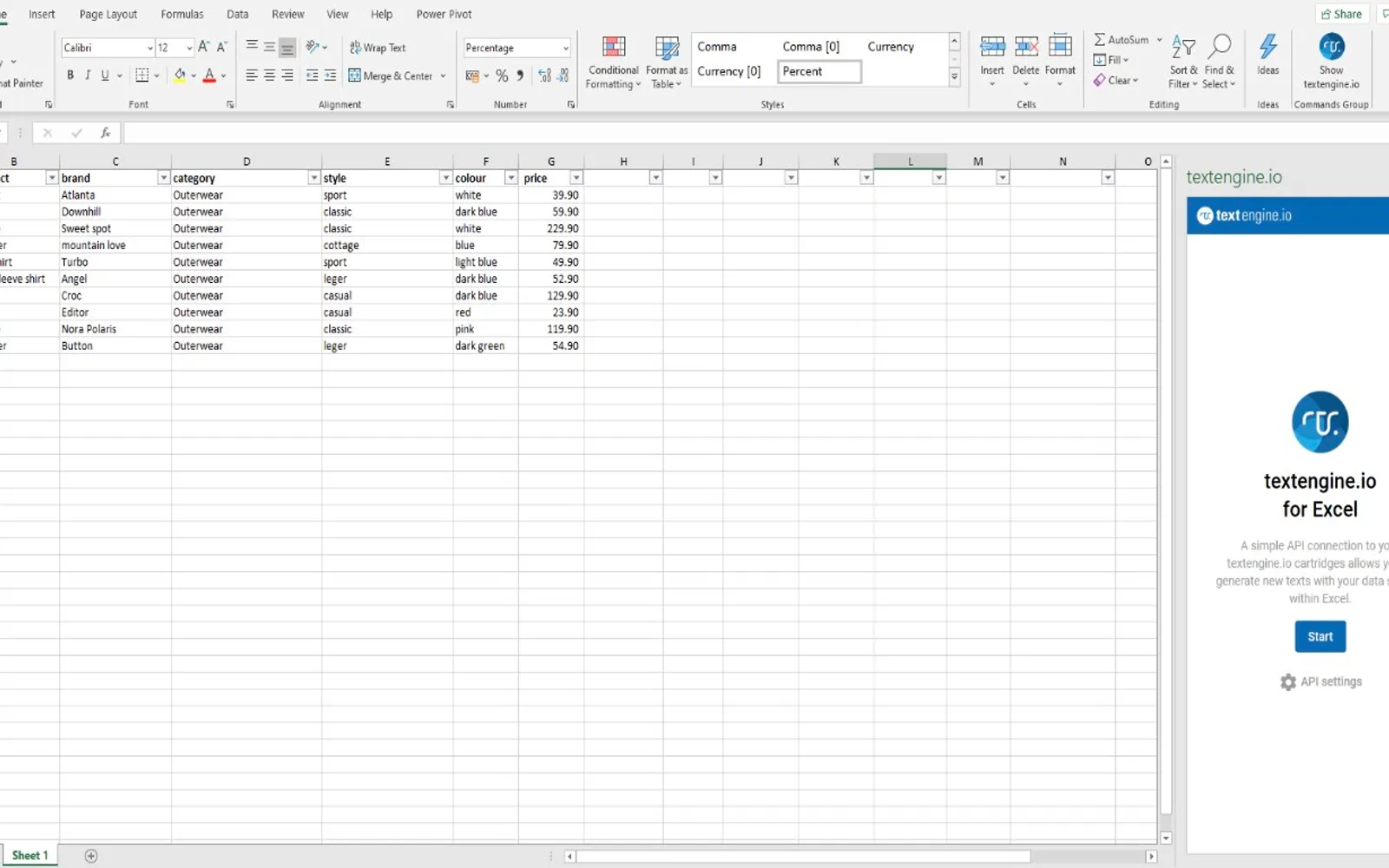1389x868 pixels.
Task: Click the Delete cells icon
Action: [1026, 47]
